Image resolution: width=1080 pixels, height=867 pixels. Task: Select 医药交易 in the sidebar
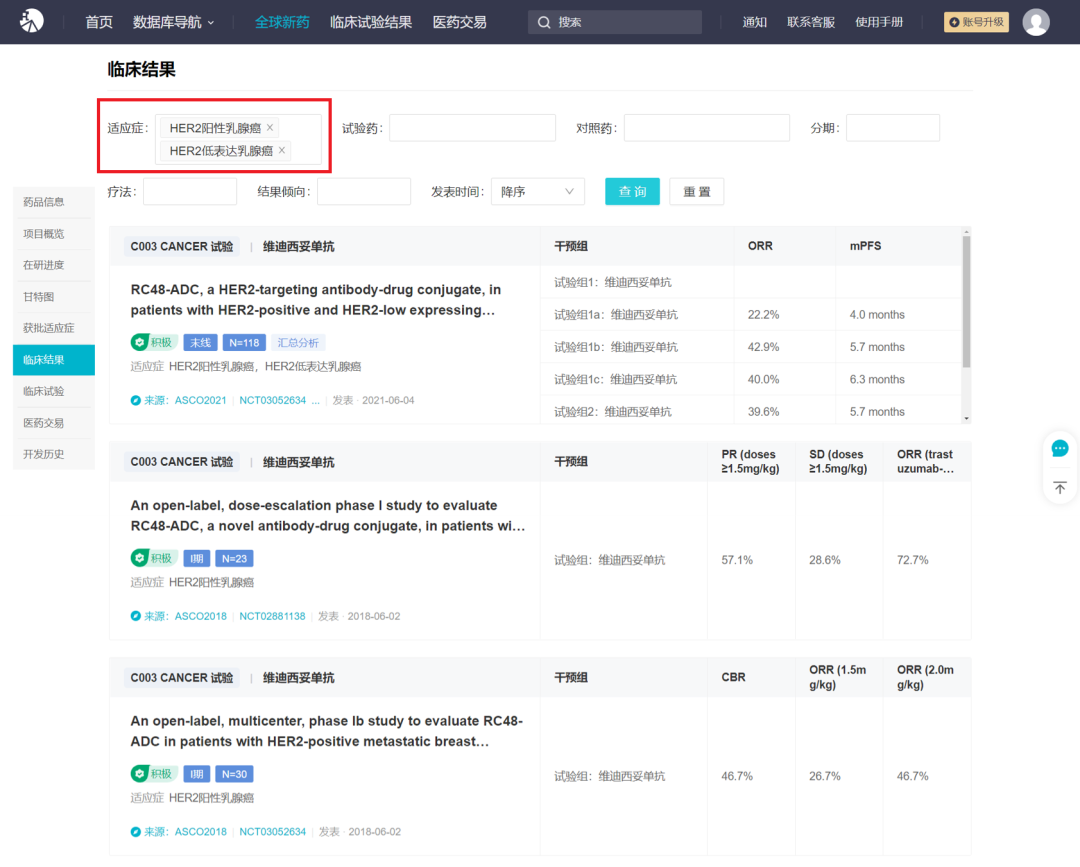tap(54, 423)
